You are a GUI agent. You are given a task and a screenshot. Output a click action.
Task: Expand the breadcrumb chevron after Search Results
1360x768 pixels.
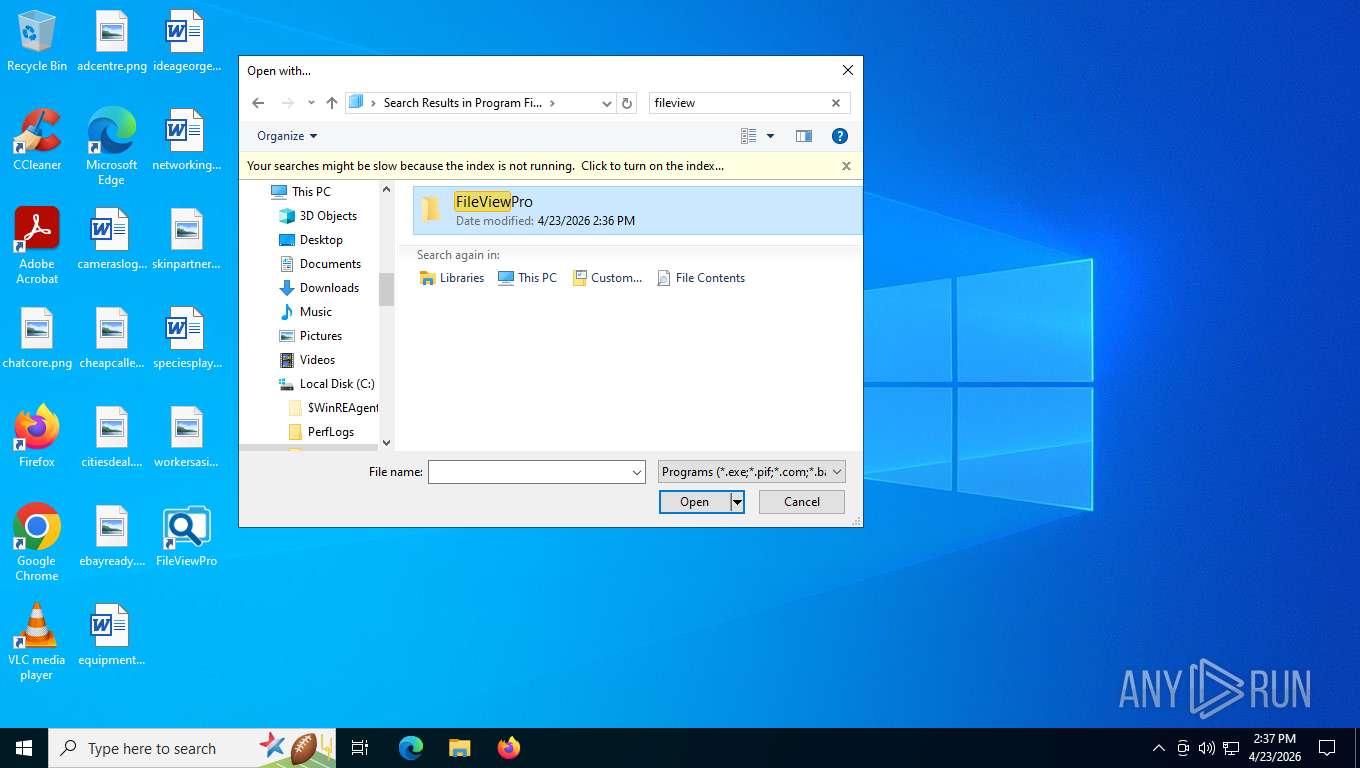(552, 103)
